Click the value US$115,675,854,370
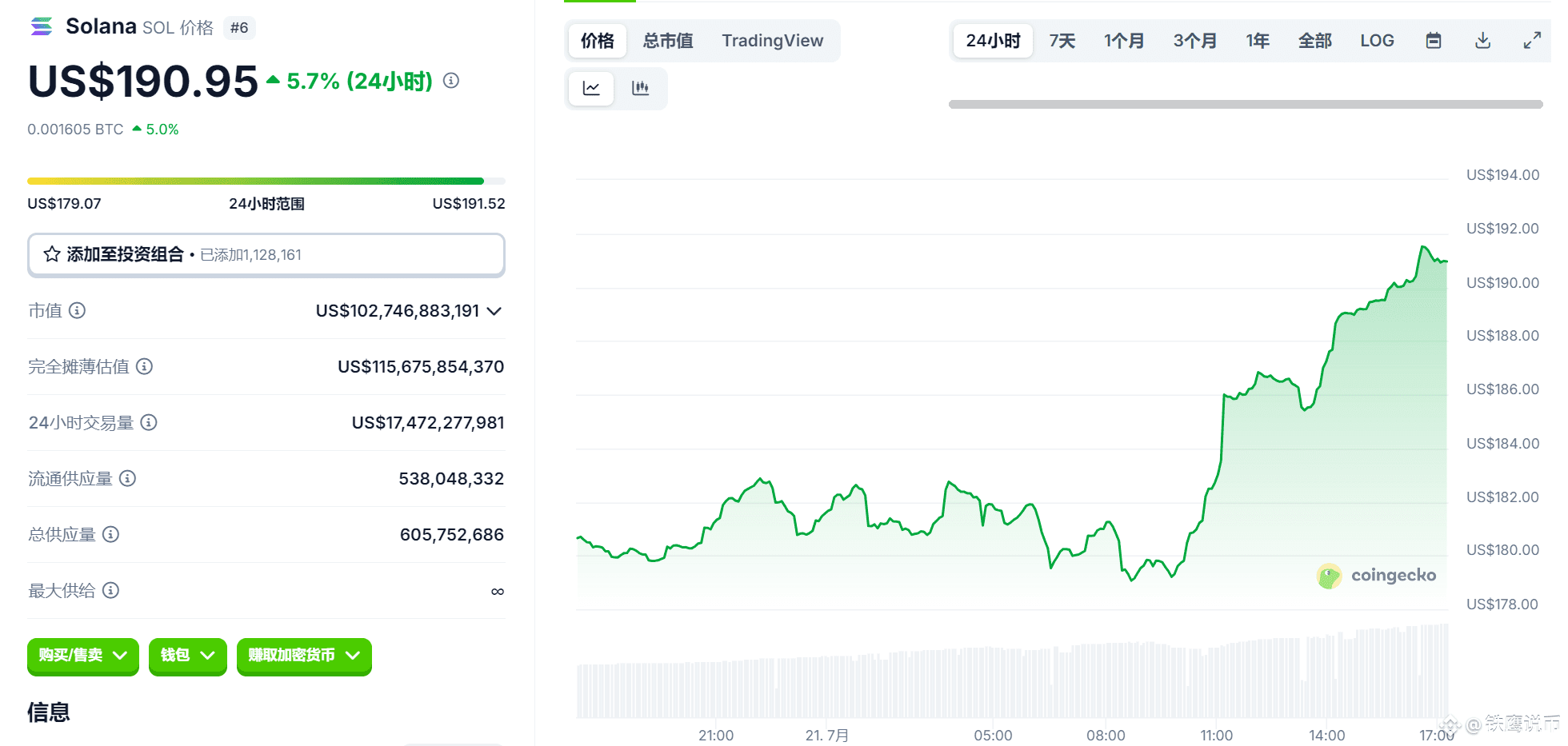Screen dimensions: 1568x746 (421, 367)
